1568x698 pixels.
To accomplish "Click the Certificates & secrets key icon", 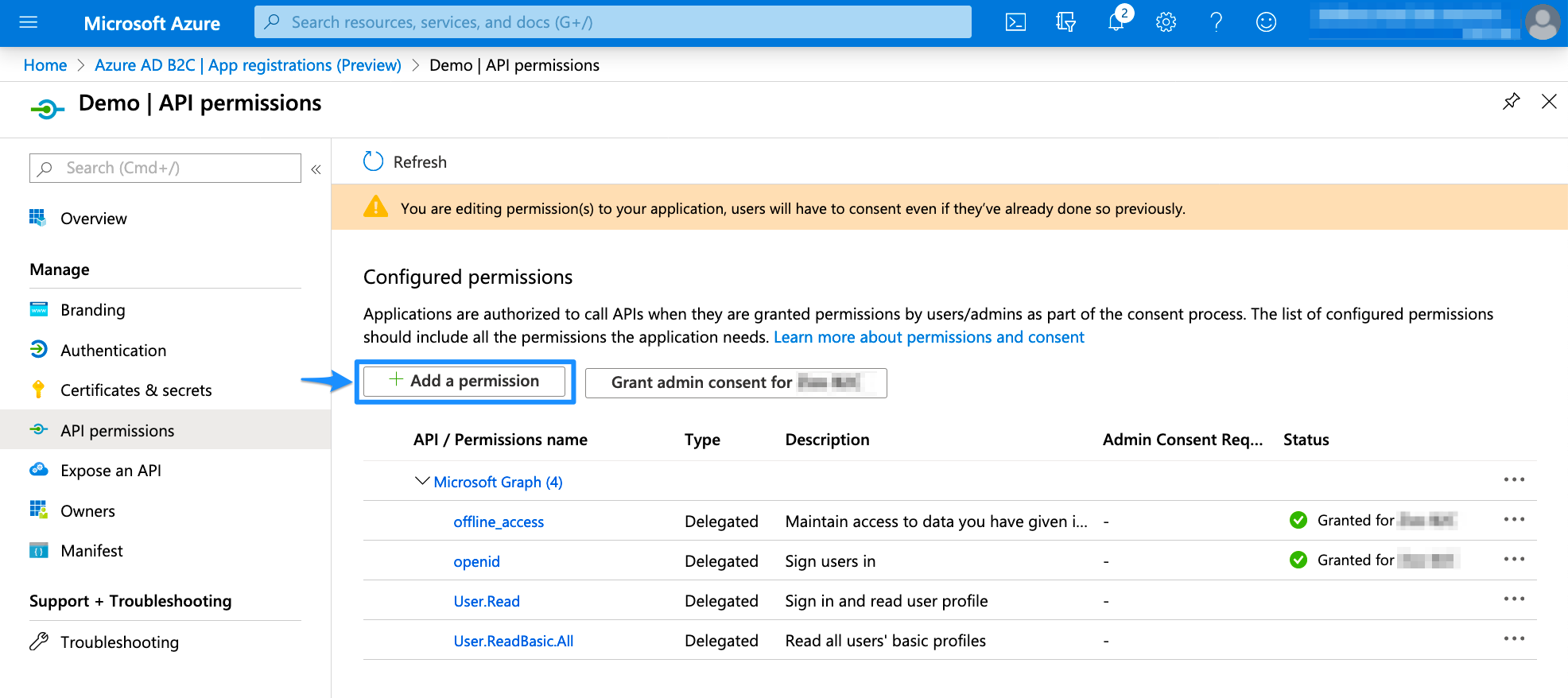I will pos(38,390).
